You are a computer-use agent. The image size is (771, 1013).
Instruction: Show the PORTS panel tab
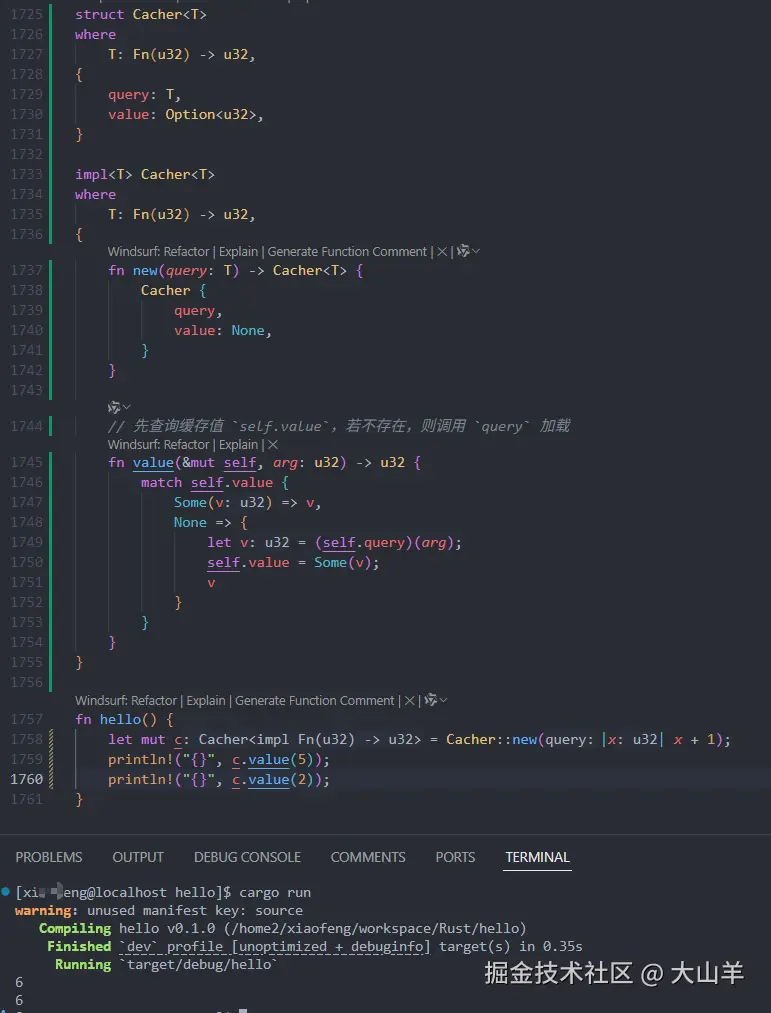click(455, 857)
